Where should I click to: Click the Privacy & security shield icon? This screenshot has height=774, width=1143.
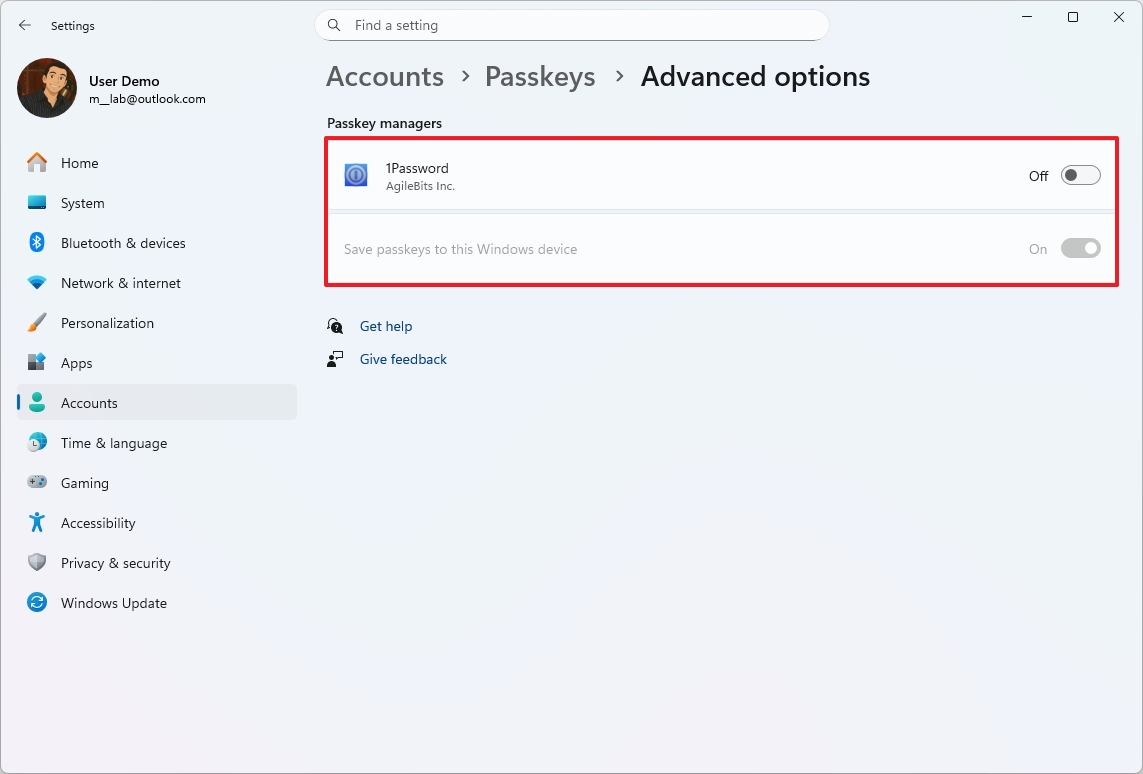pos(36,562)
